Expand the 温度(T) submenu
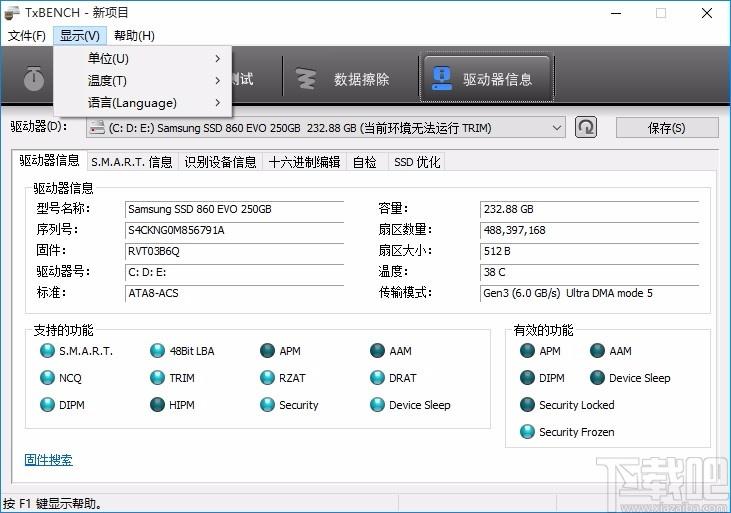731x513 pixels. tap(143, 81)
